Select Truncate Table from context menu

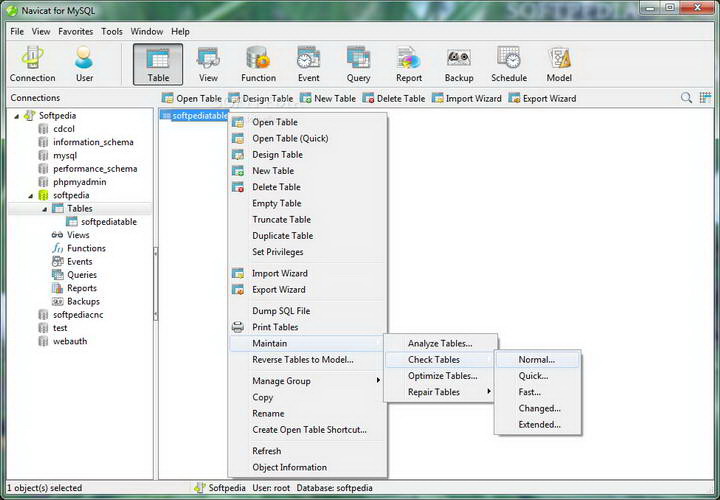(x=281, y=220)
